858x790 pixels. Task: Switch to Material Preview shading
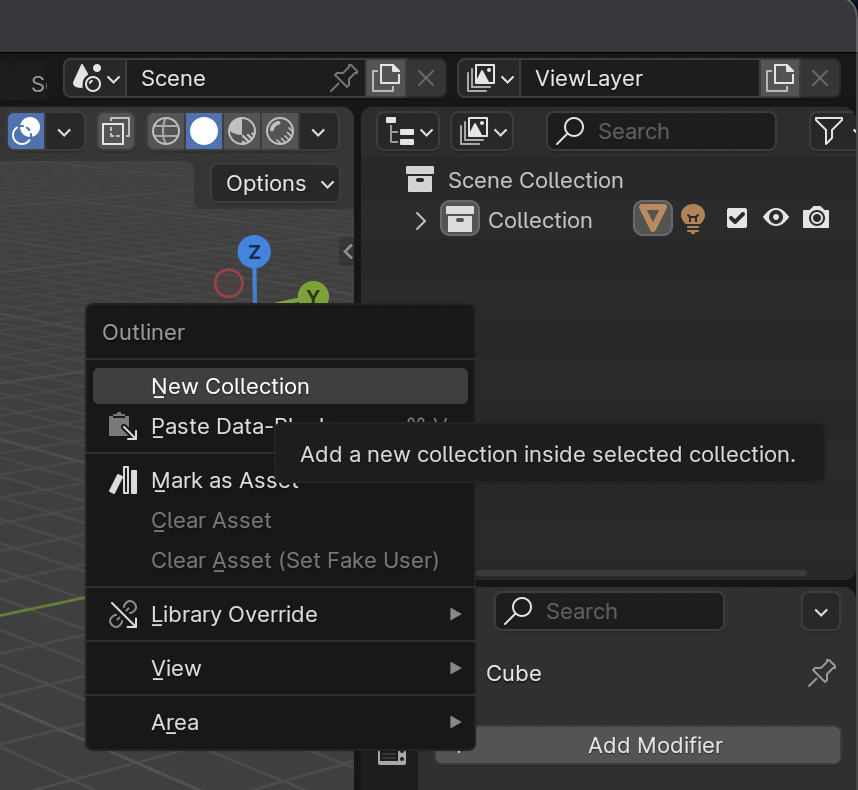(x=241, y=131)
